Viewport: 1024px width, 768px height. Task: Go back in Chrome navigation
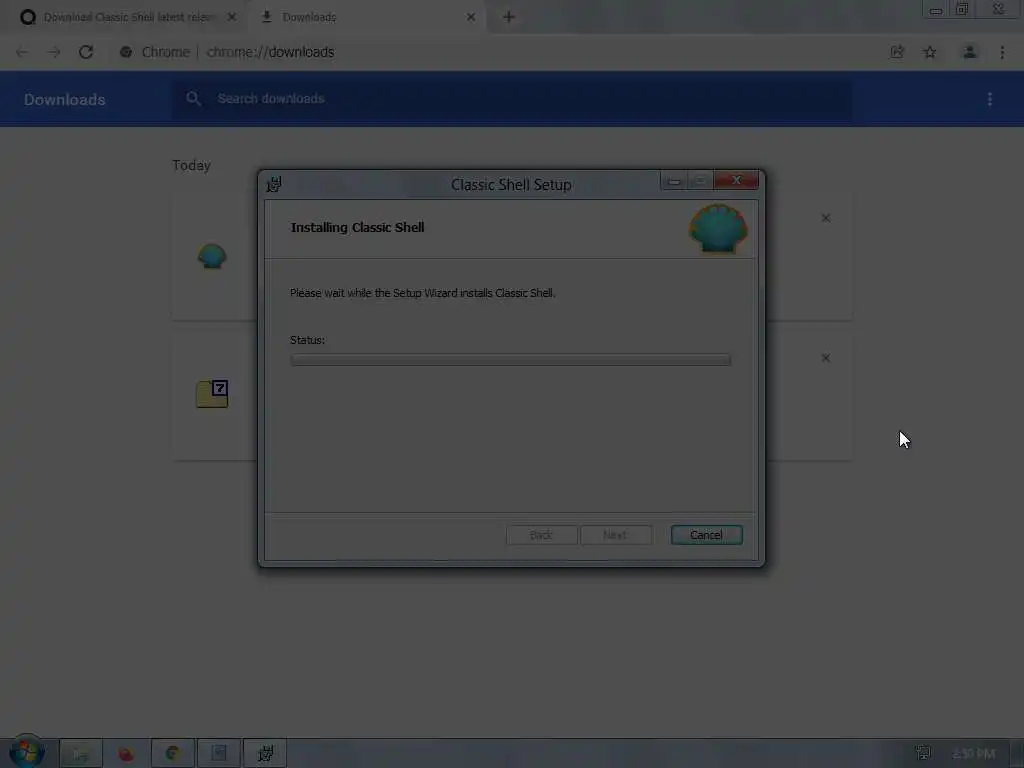pyautogui.click(x=22, y=52)
